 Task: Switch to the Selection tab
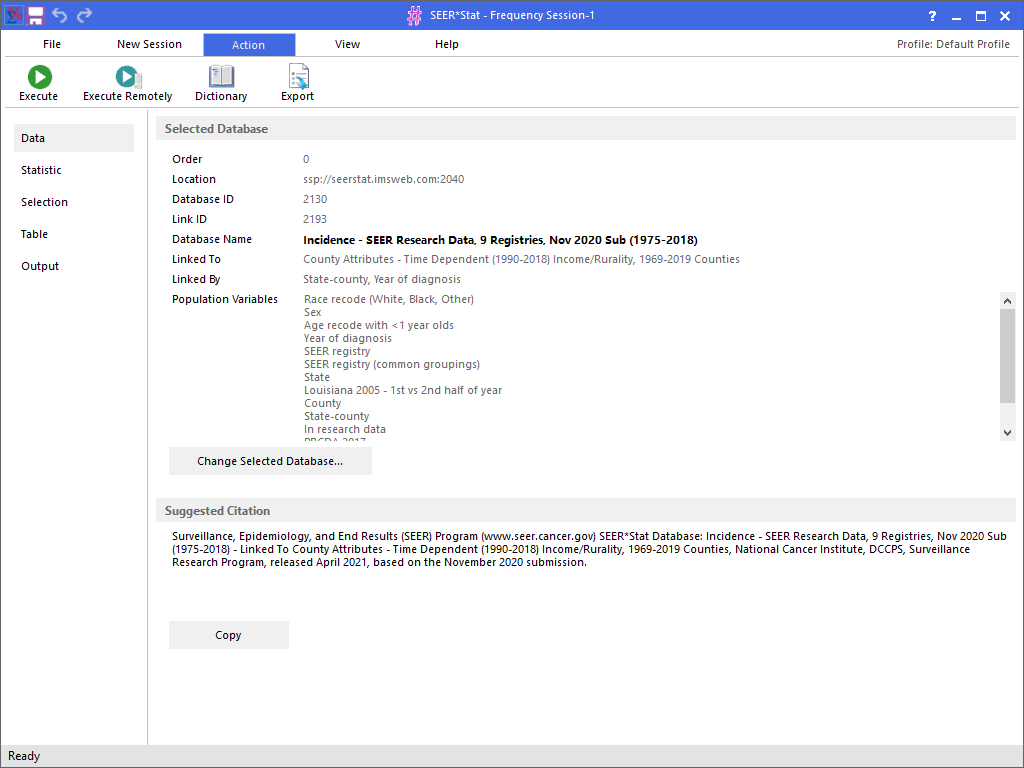45,202
